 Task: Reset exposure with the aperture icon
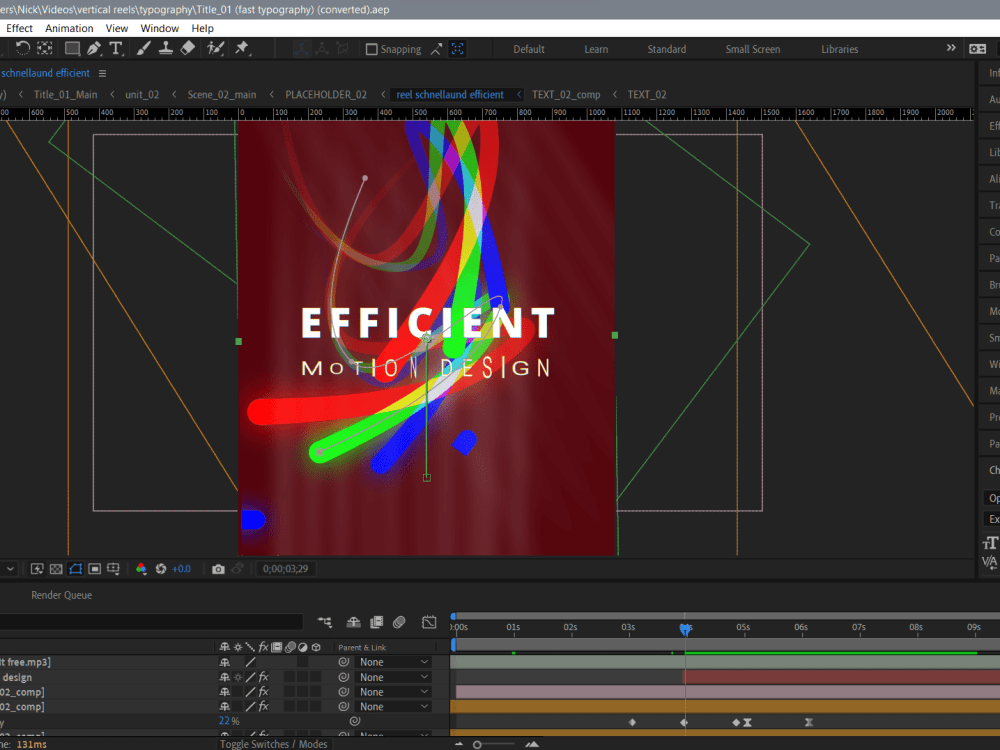[161, 569]
